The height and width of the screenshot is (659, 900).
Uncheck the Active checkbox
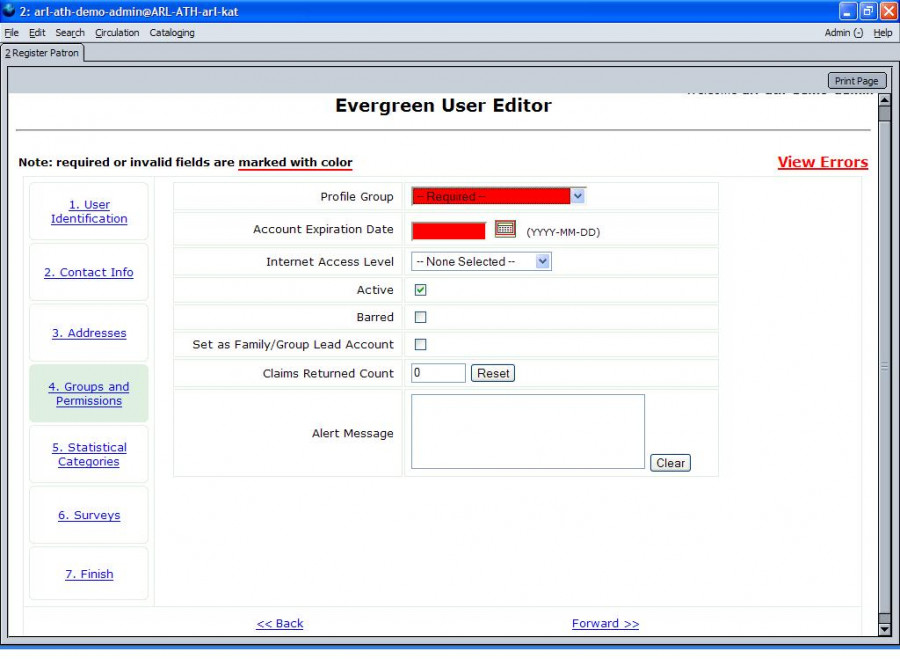click(421, 290)
